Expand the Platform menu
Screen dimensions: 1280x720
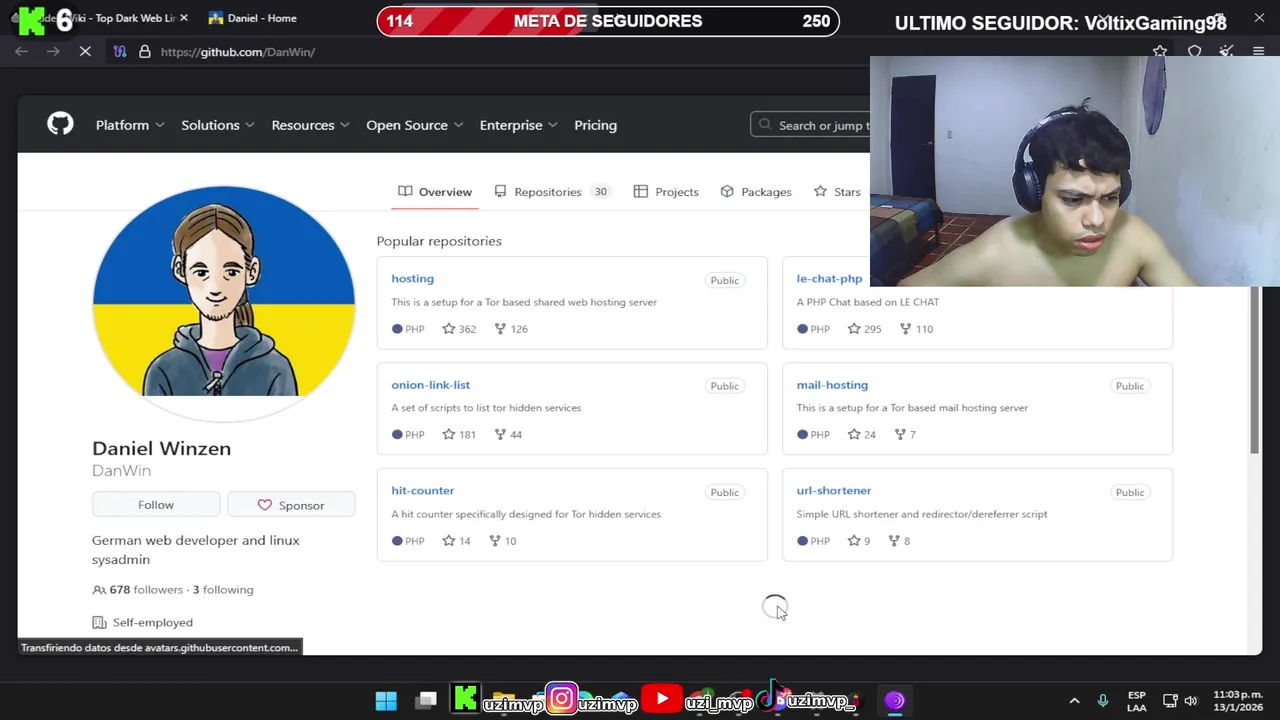pyautogui.click(x=129, y=125)
